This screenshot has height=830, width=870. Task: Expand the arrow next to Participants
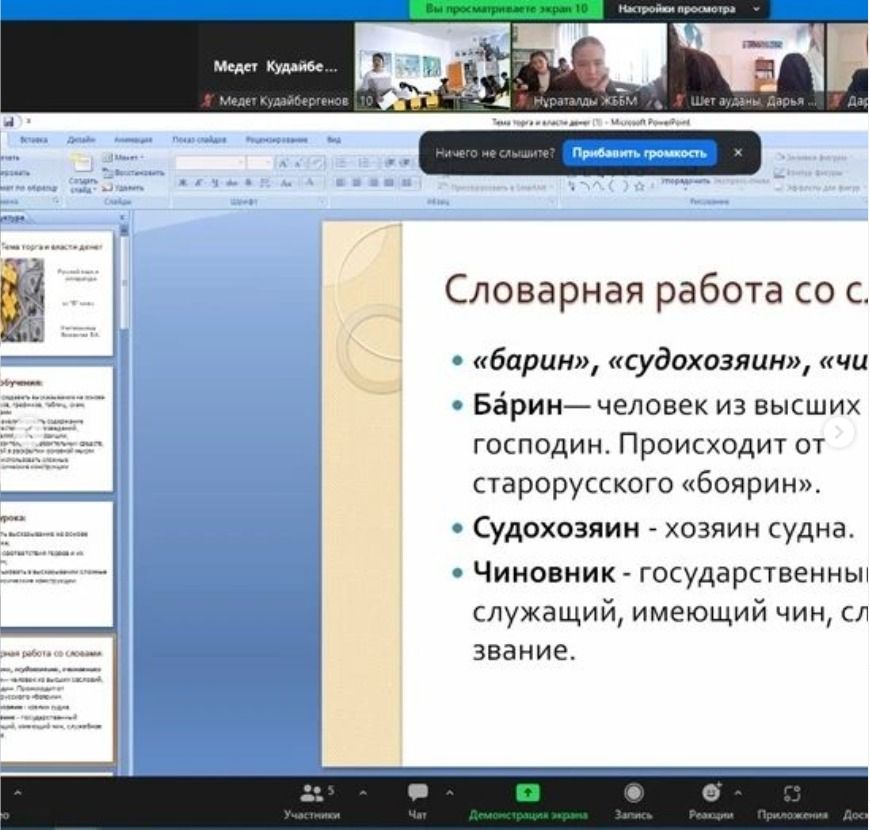[363, 793]
